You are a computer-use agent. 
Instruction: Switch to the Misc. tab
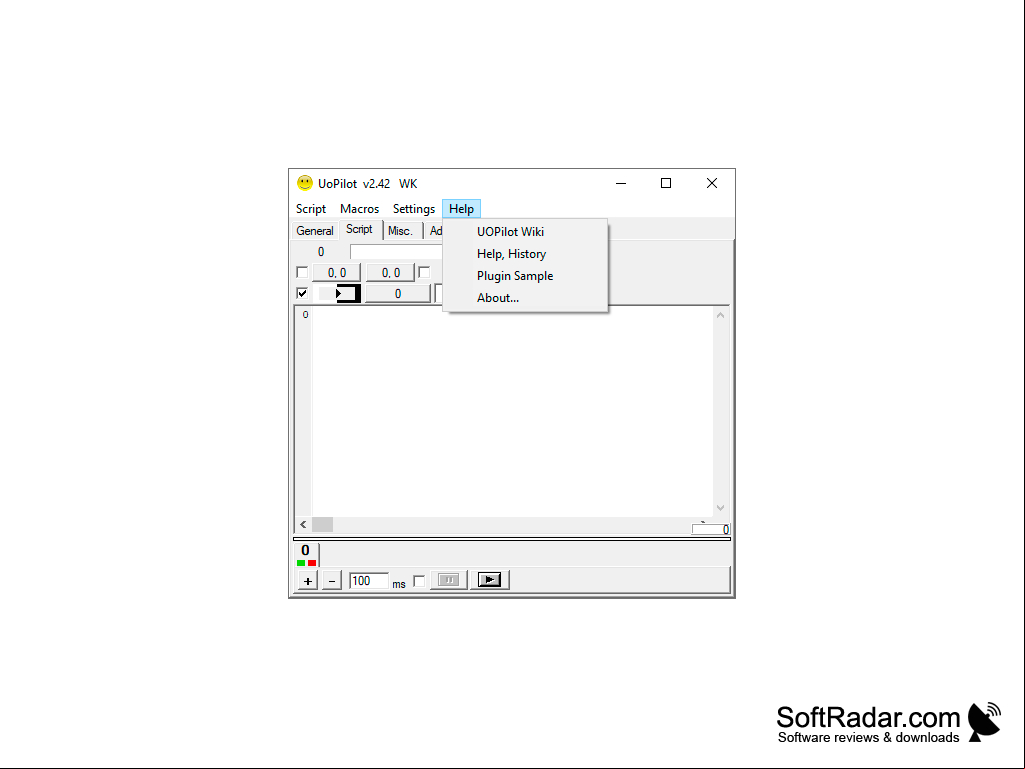(401, 231)
